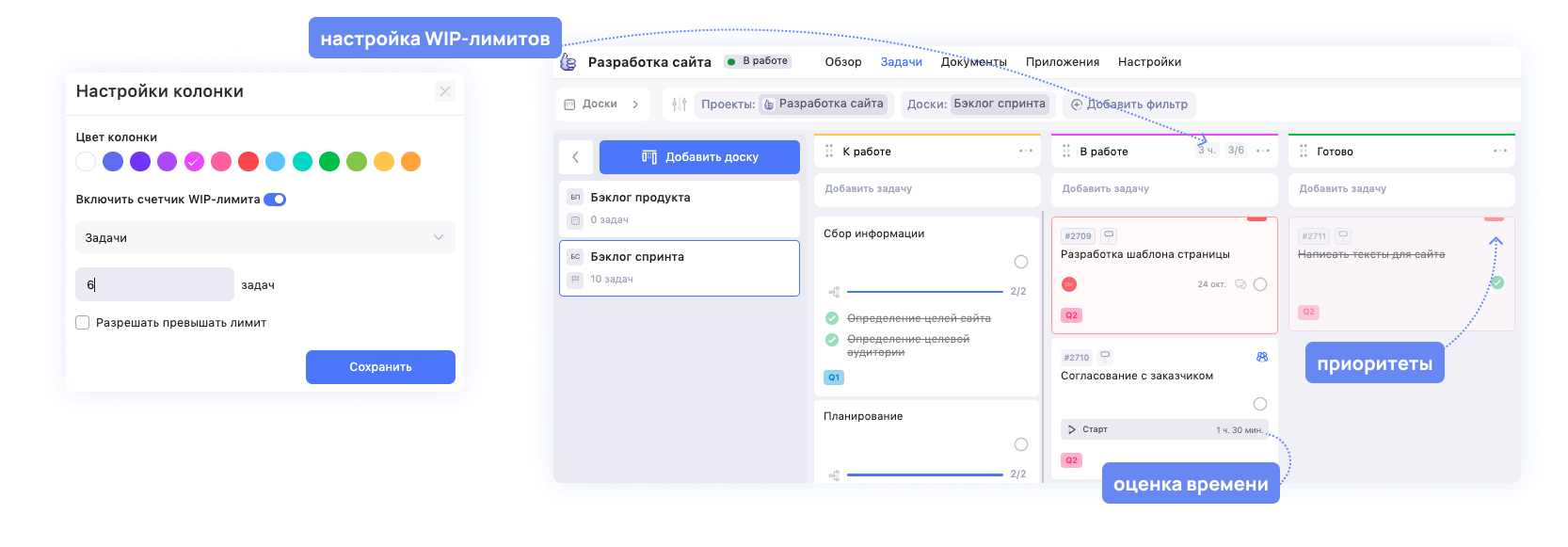
Task: Click the В работе project status badge
Action: click(x=758, y=61)
